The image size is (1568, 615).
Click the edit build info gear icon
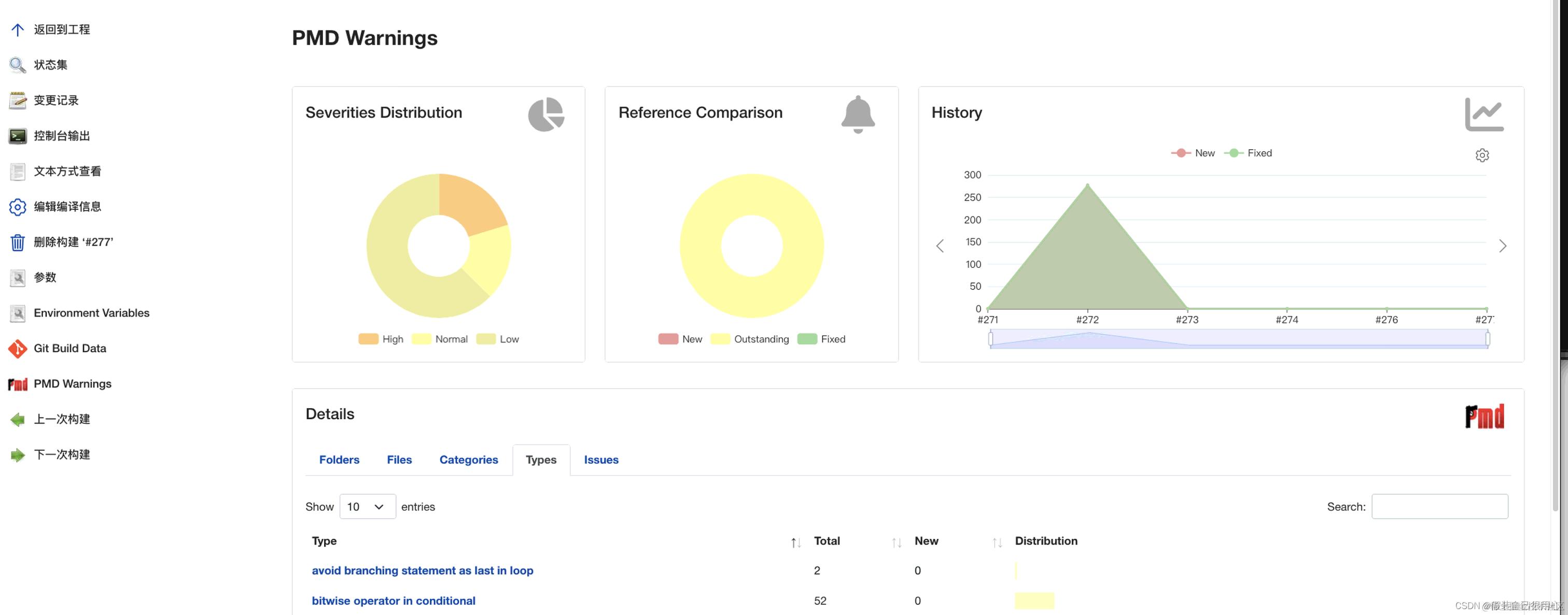[18, 207]
